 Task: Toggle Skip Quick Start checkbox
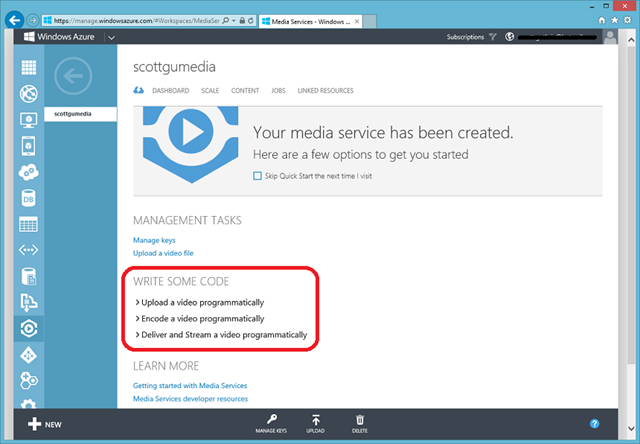click(257, 176)
